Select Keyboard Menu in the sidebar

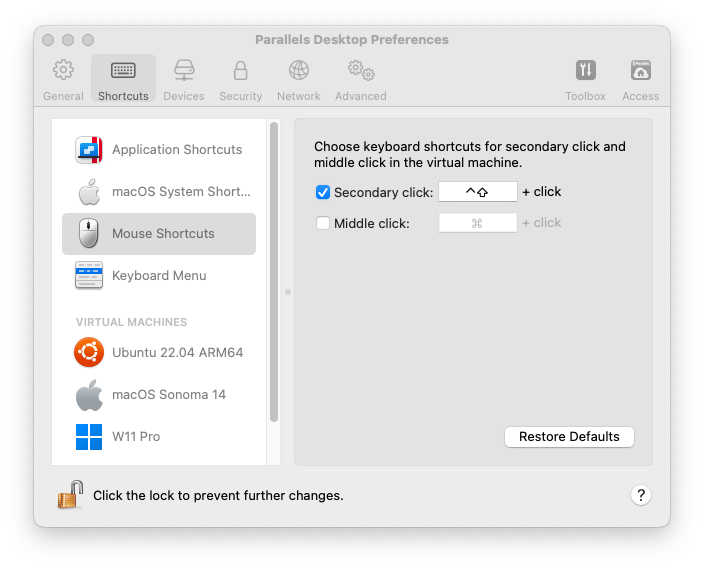pyautogui.click(x=159, y=275)
